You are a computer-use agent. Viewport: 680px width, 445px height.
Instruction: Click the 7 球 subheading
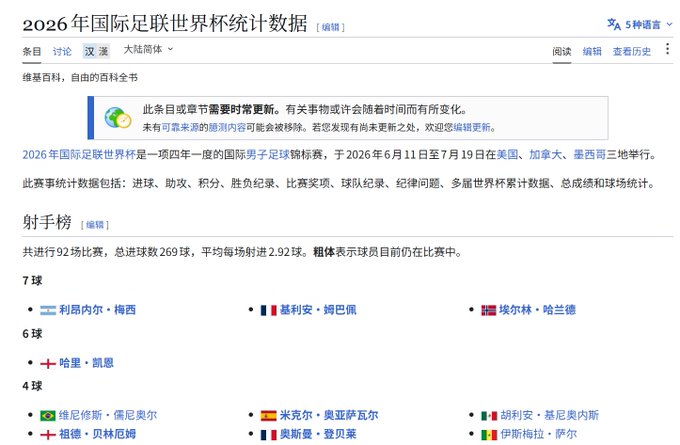tap(33, 281)
